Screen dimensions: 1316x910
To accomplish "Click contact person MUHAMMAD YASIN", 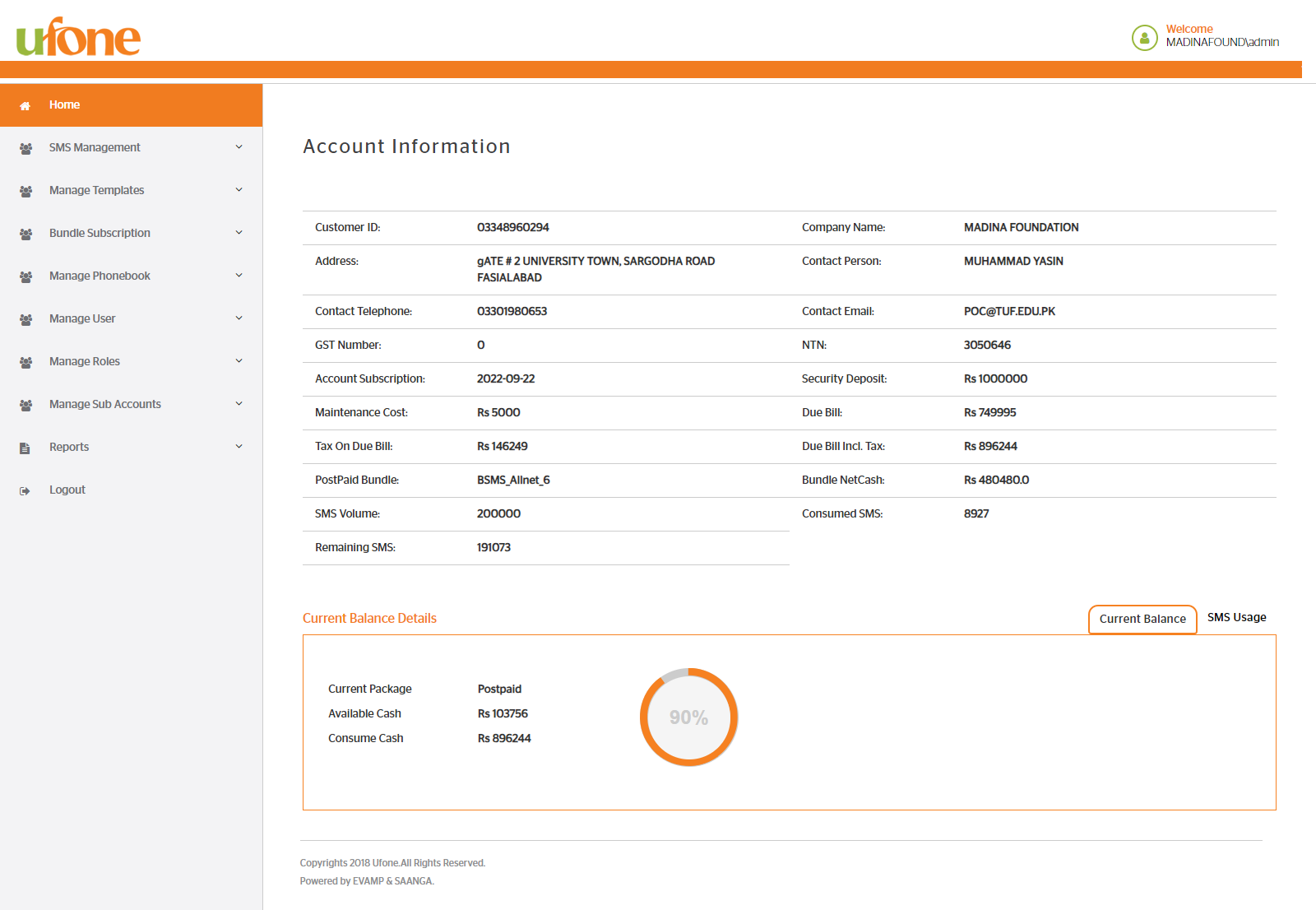I will [1013, 262].
